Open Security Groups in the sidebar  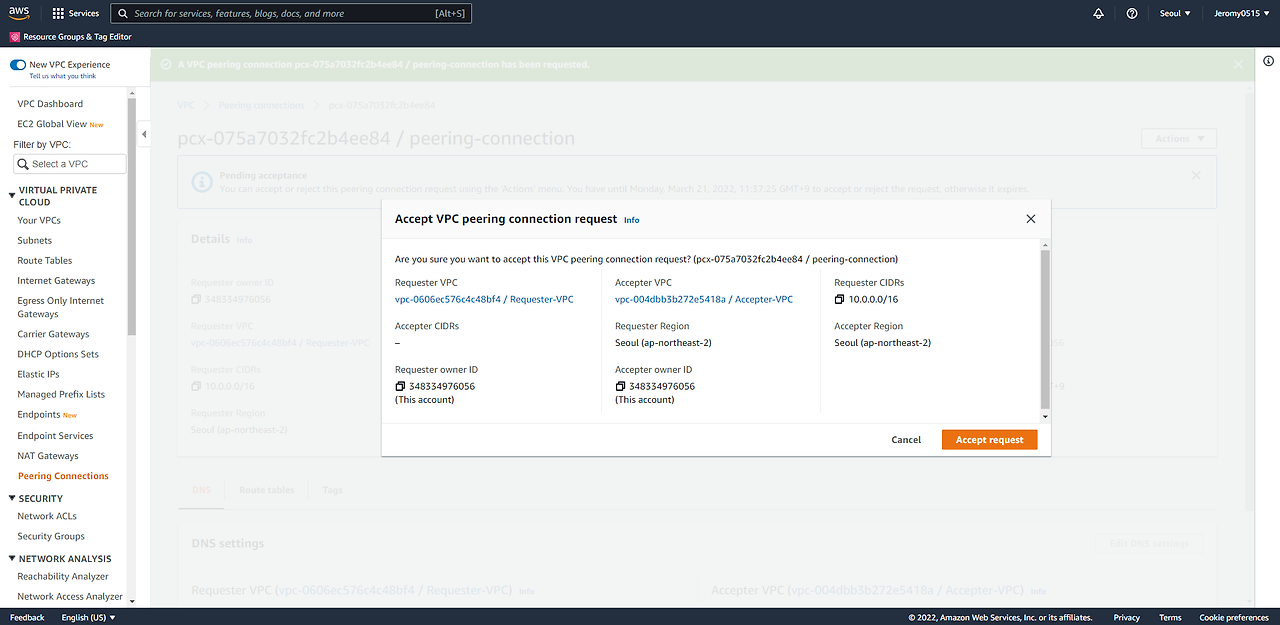[51, 536]
